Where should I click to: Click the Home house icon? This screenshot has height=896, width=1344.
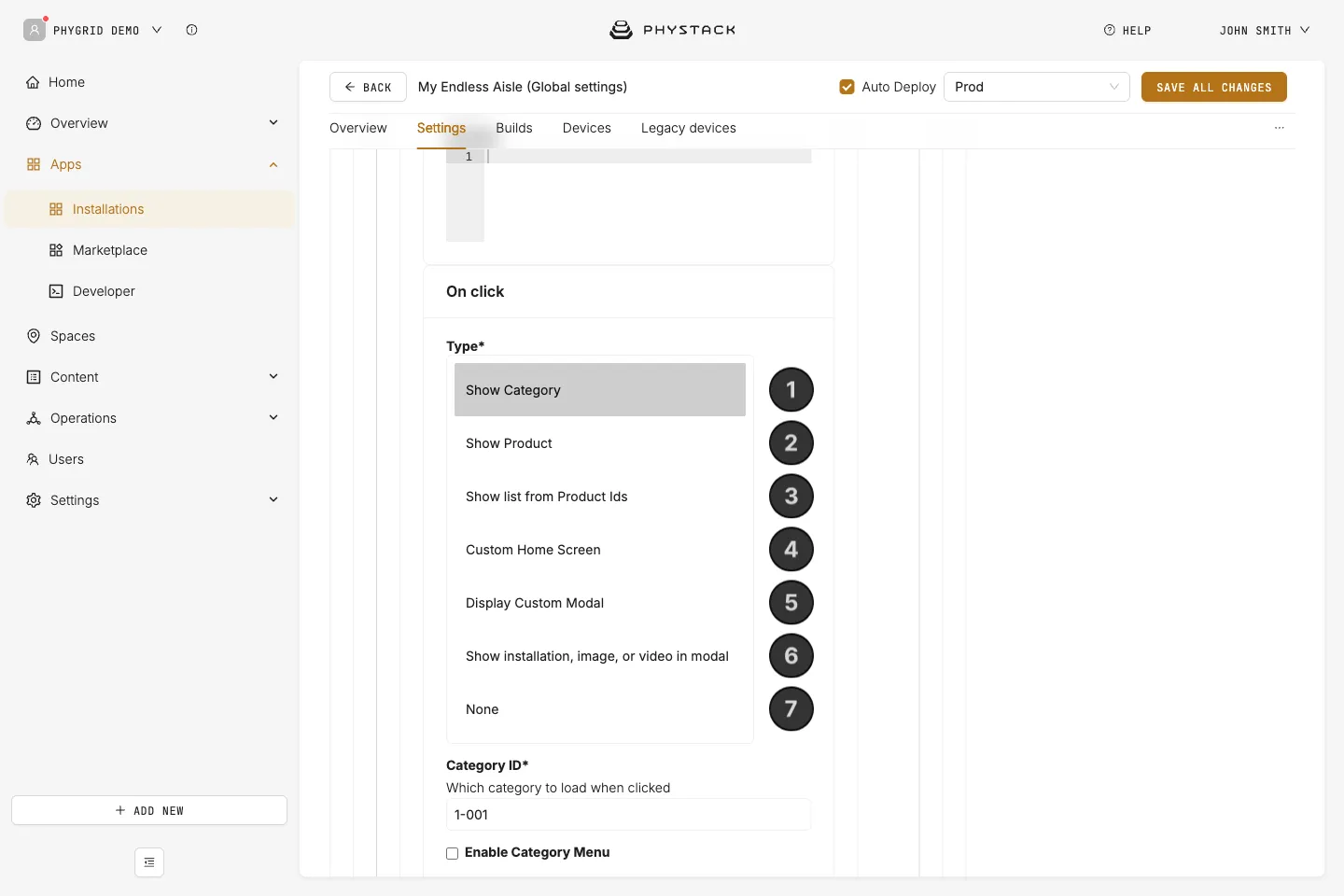[34, 82]
